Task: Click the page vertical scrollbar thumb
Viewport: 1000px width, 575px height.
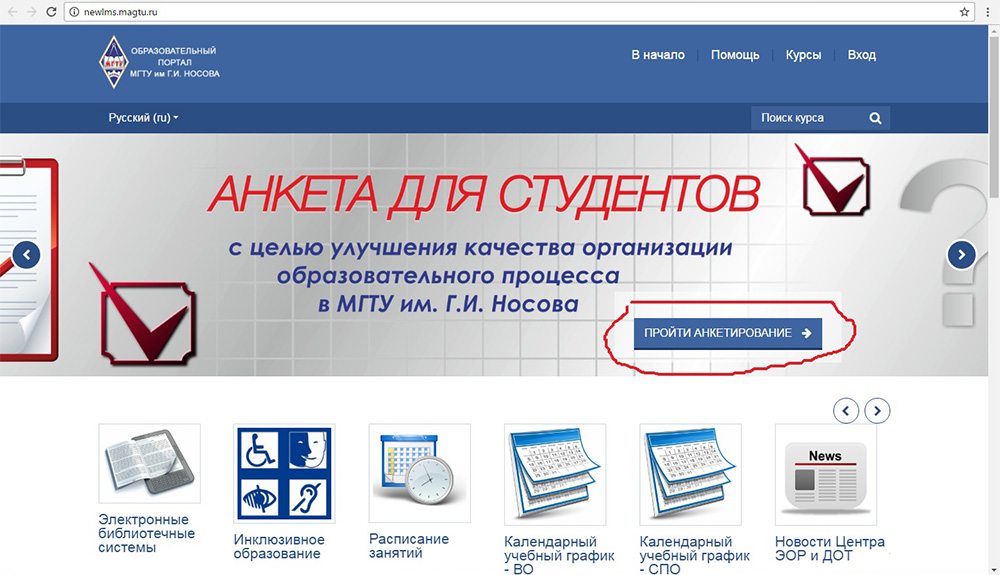Action: point(994,115)
